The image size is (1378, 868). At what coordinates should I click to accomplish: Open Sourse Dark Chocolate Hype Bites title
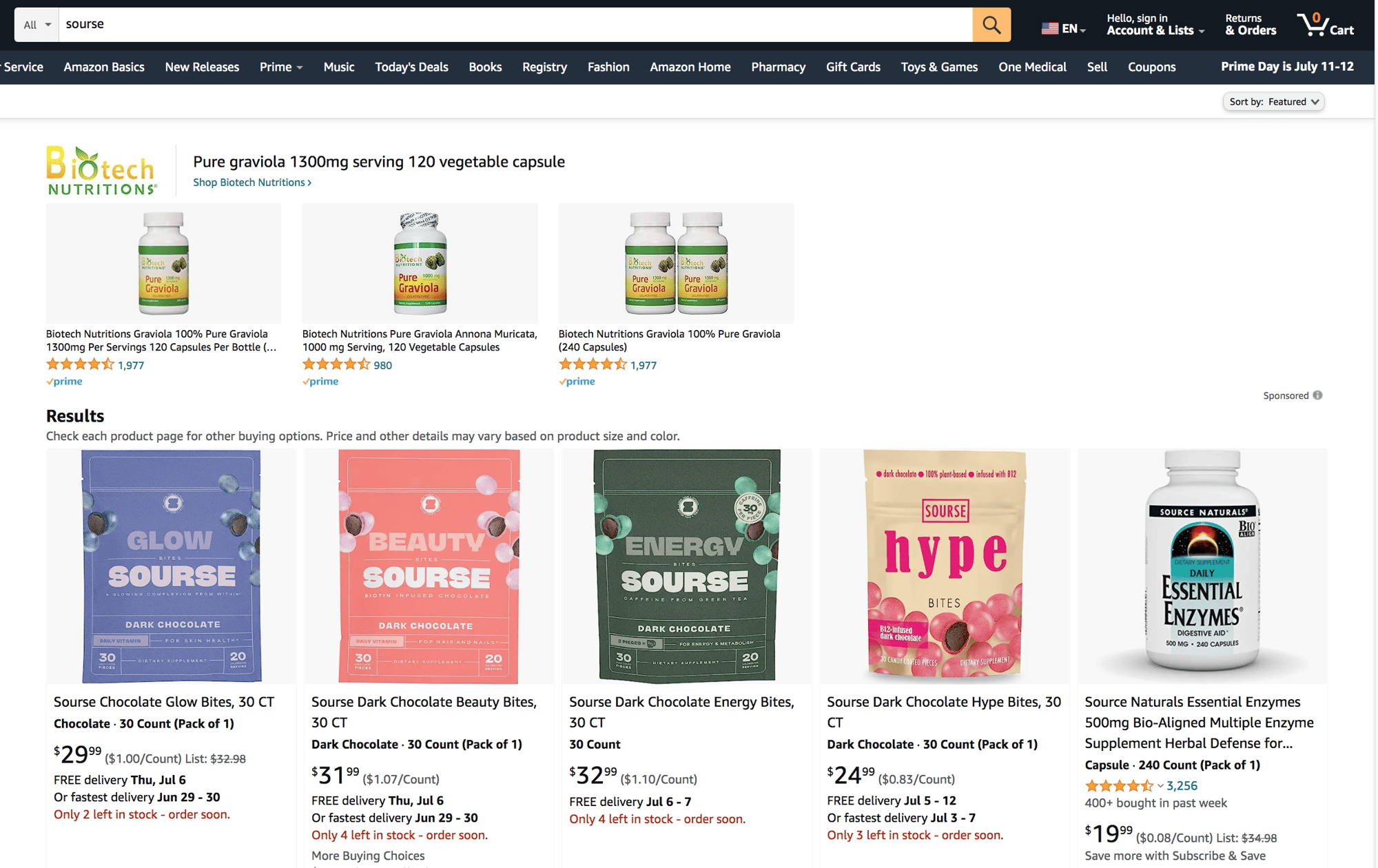click(x=944, y=712)
